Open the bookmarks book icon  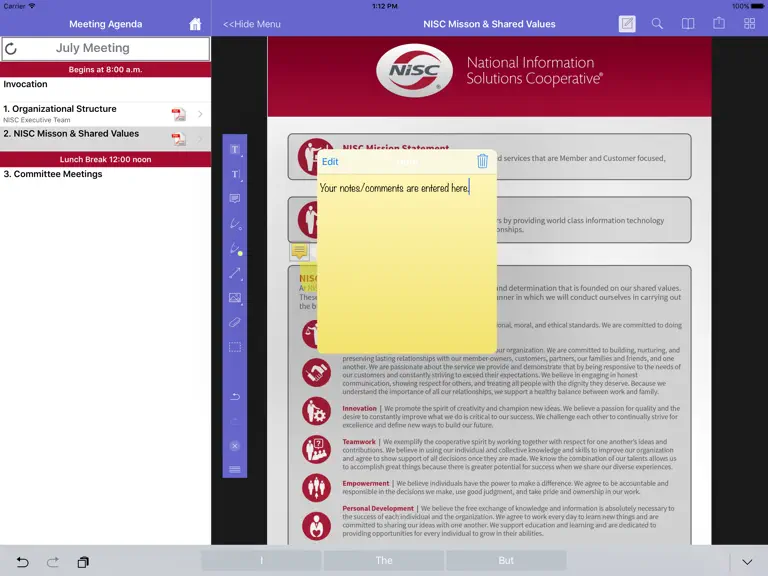click(688, 24)
